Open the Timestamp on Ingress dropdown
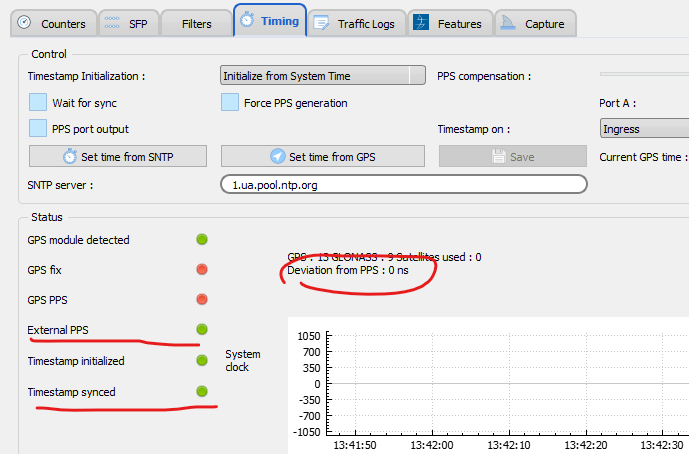Image resolution: width=689 pixels, height=454 pixels. coord(643,129)
